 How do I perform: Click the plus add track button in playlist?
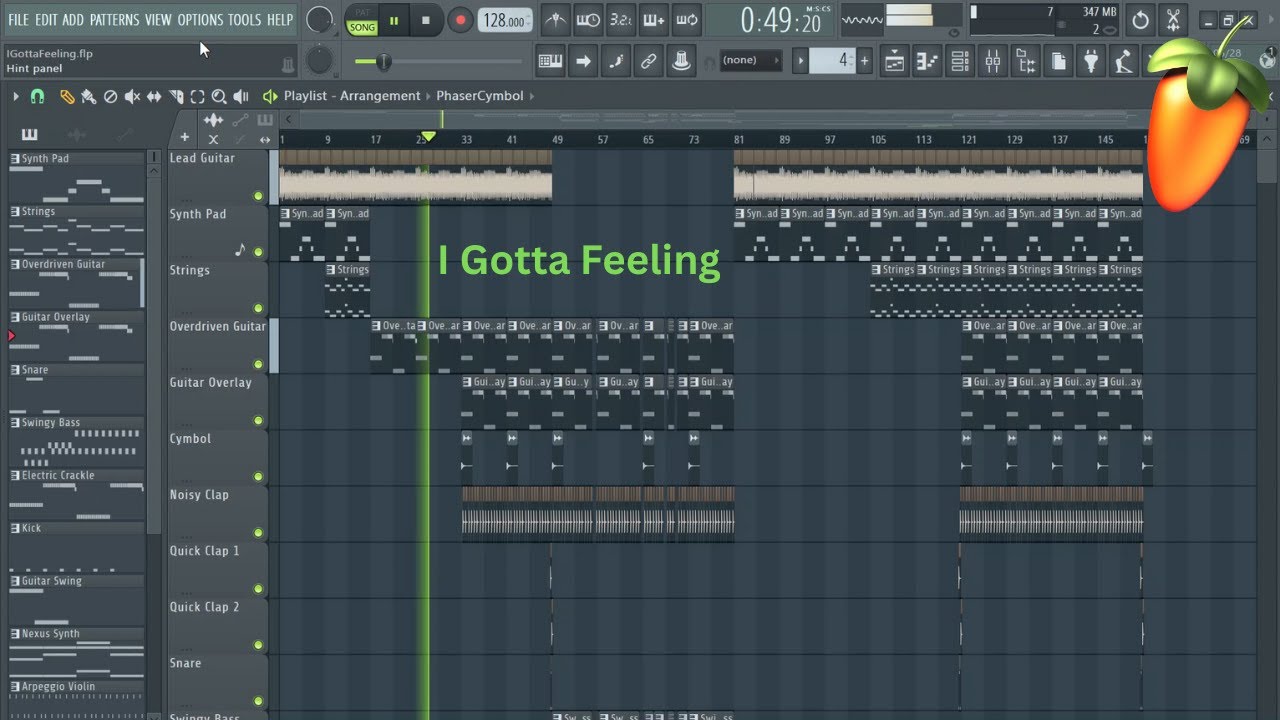click(x=185, y=139)
